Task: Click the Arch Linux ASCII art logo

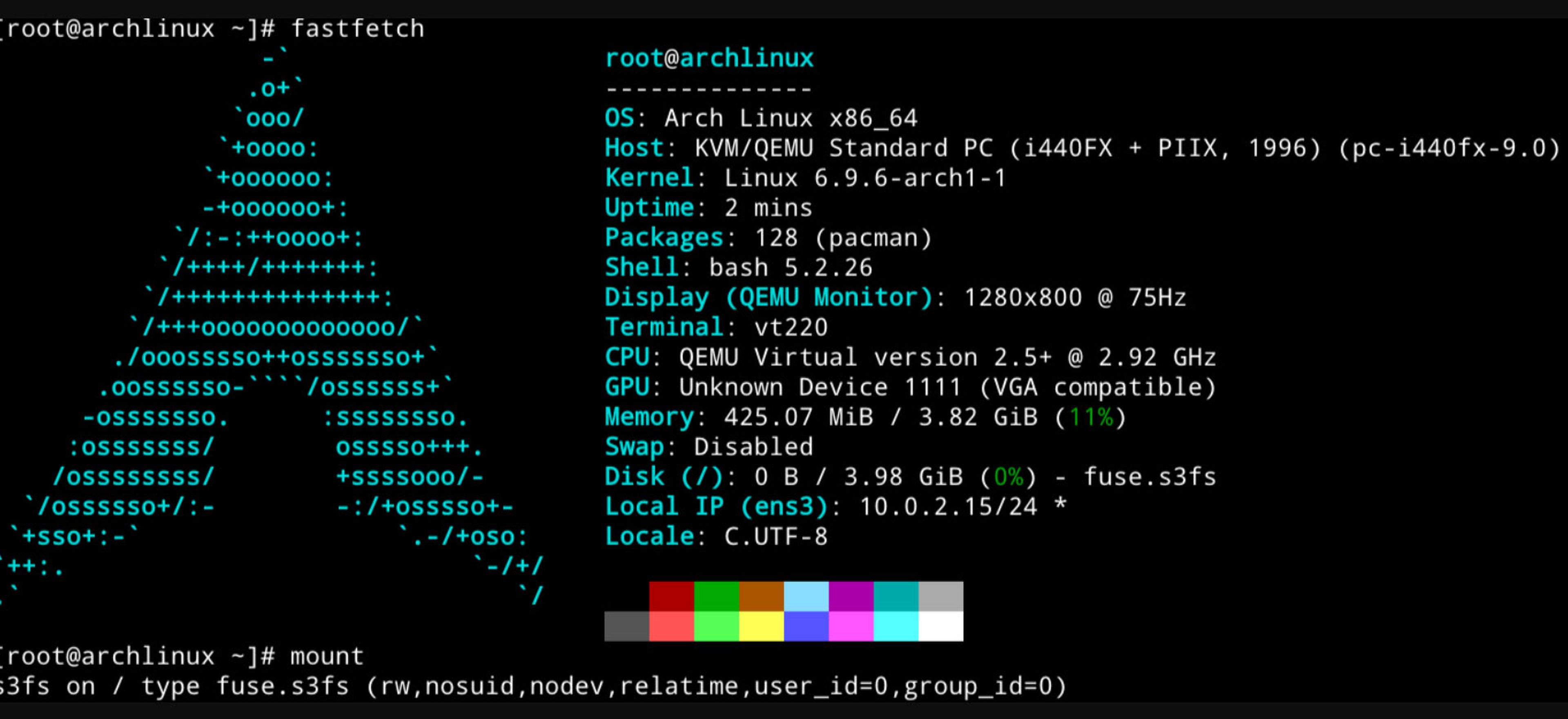Action: [271, 327]
